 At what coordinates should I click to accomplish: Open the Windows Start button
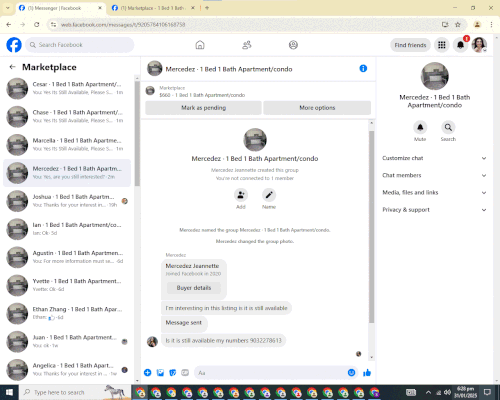9,392
